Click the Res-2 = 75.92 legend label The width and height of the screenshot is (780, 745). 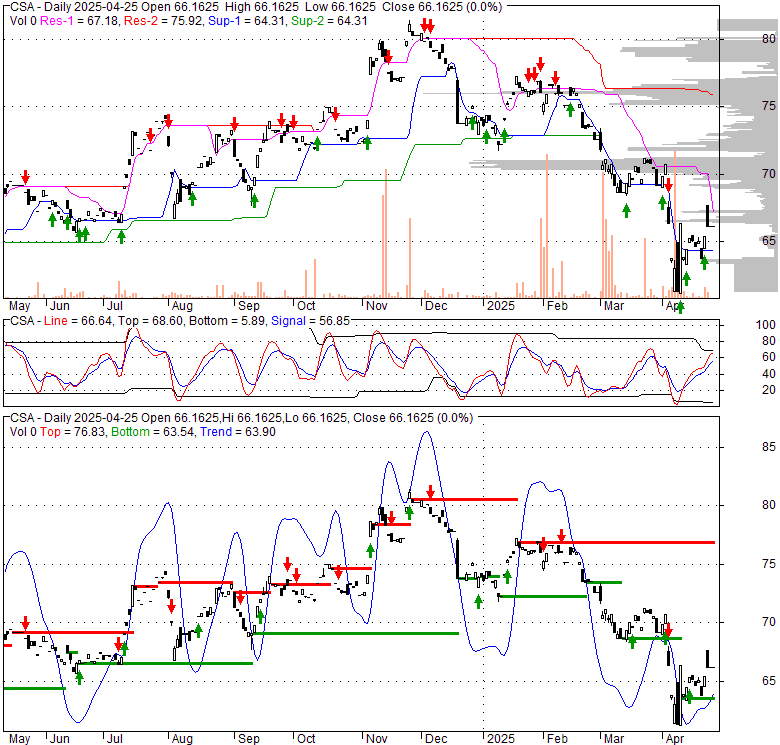pyautogui.click(x=164, y=21)
